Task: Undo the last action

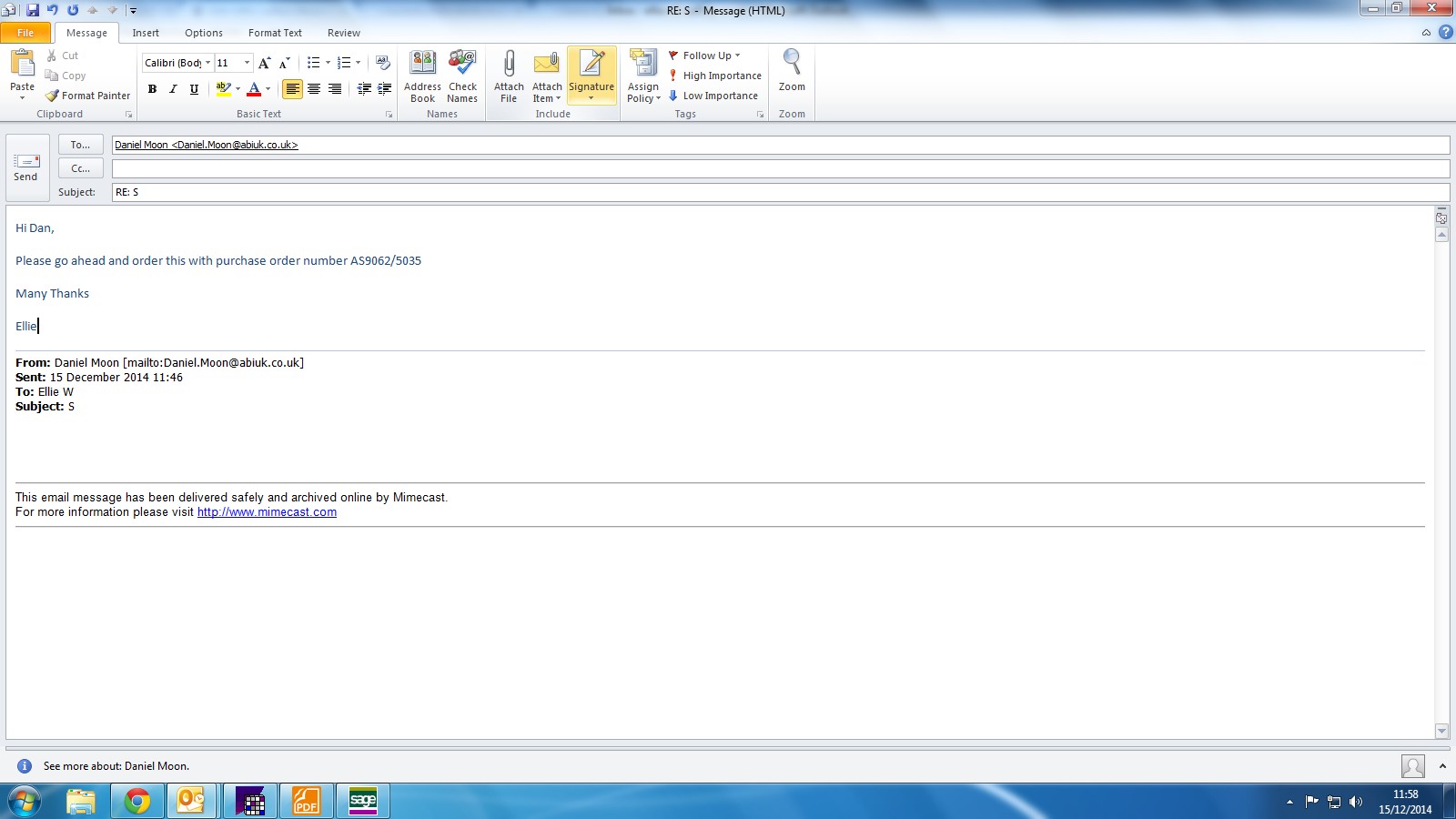Action: click(53, 10)
